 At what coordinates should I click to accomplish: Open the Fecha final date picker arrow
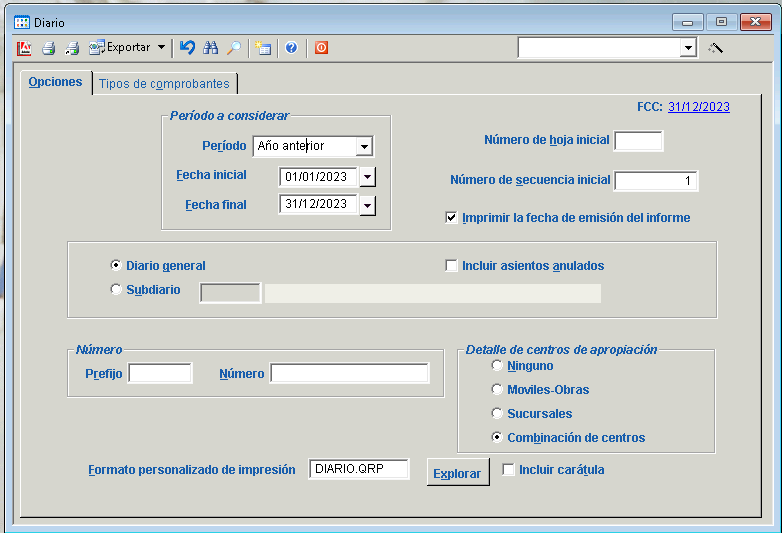tap(367, 205)
